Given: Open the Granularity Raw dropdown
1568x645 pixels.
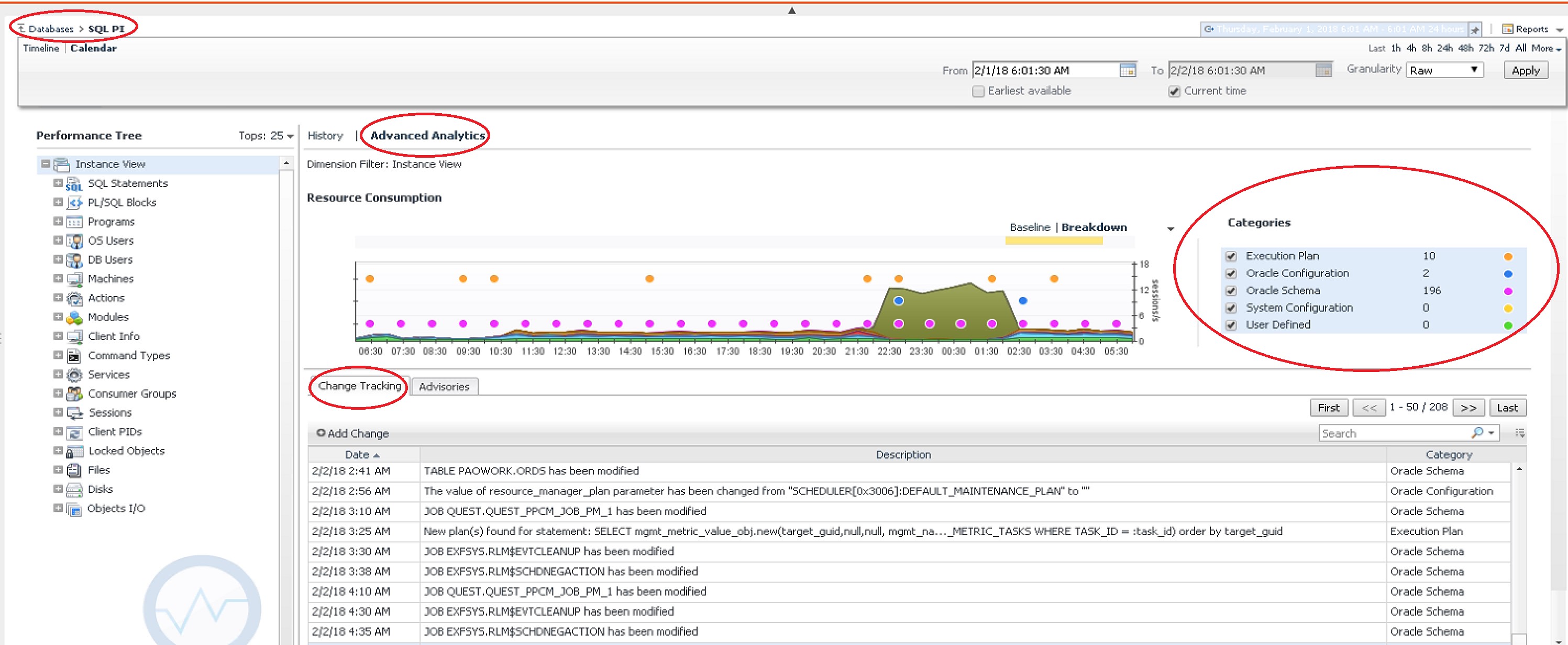Looking at the screenshot, I should pyautogui.click(x=1444, y=70).
